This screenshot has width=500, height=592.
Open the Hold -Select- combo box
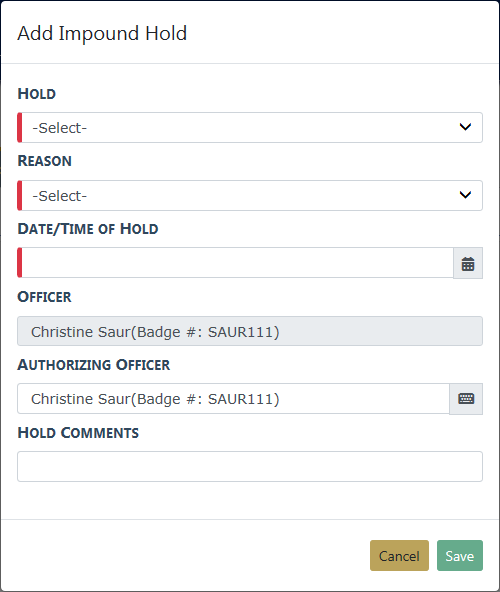click(250, 128)
